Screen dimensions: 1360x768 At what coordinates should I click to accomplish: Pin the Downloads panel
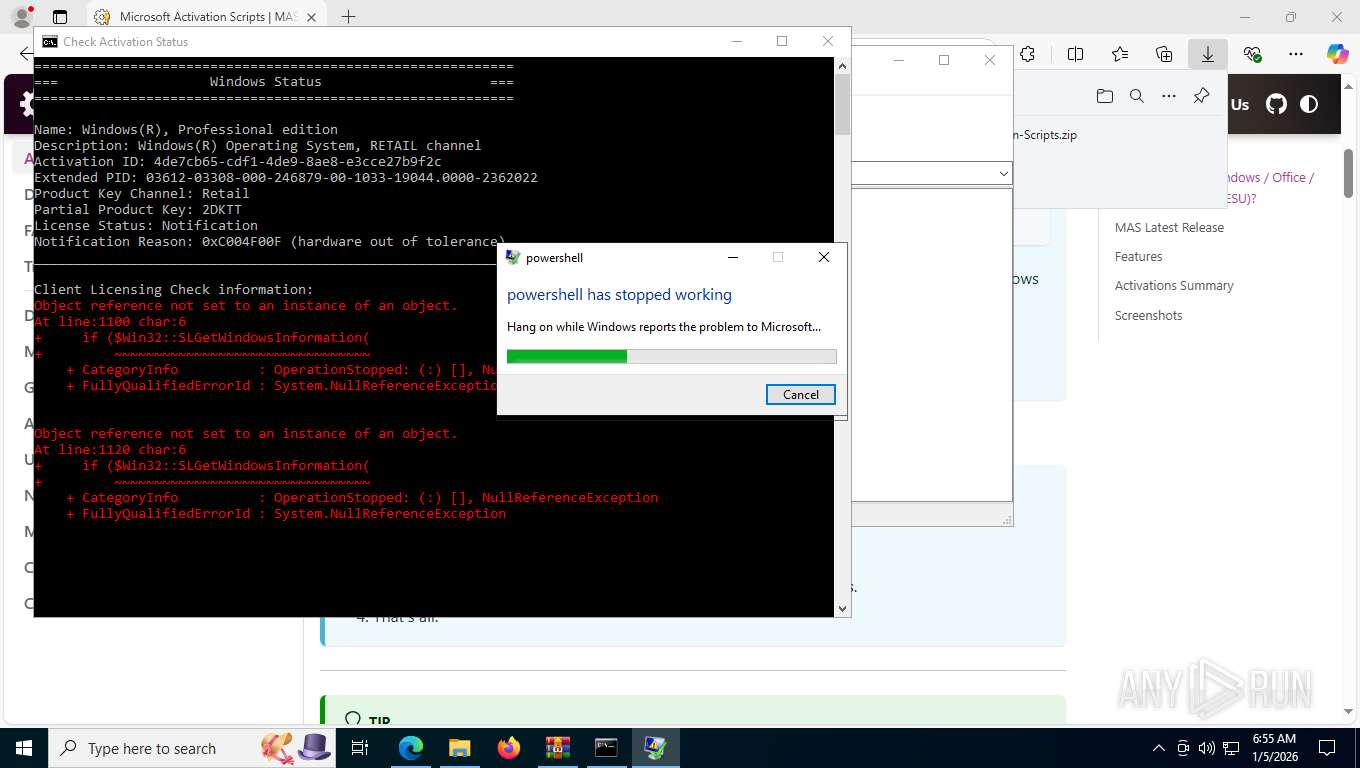coord(1201,96)
